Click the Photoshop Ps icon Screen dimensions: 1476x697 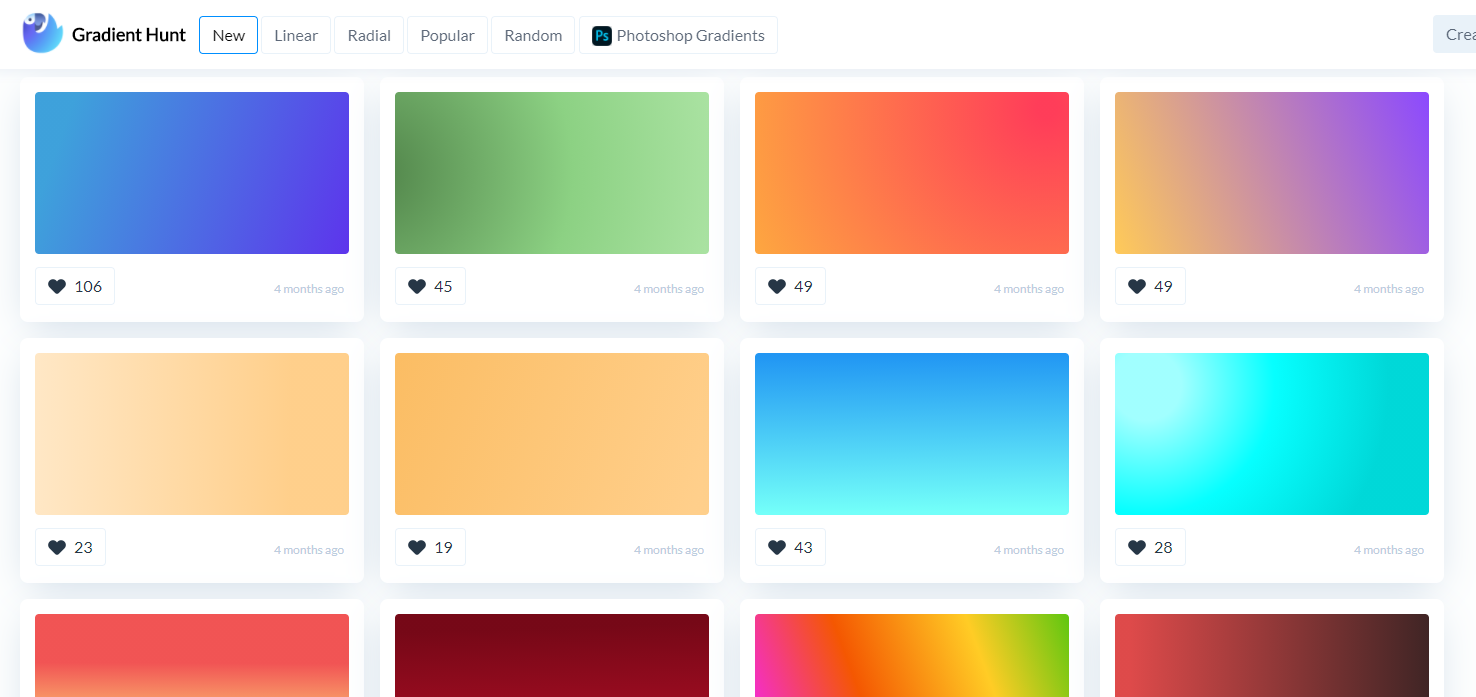602,36
